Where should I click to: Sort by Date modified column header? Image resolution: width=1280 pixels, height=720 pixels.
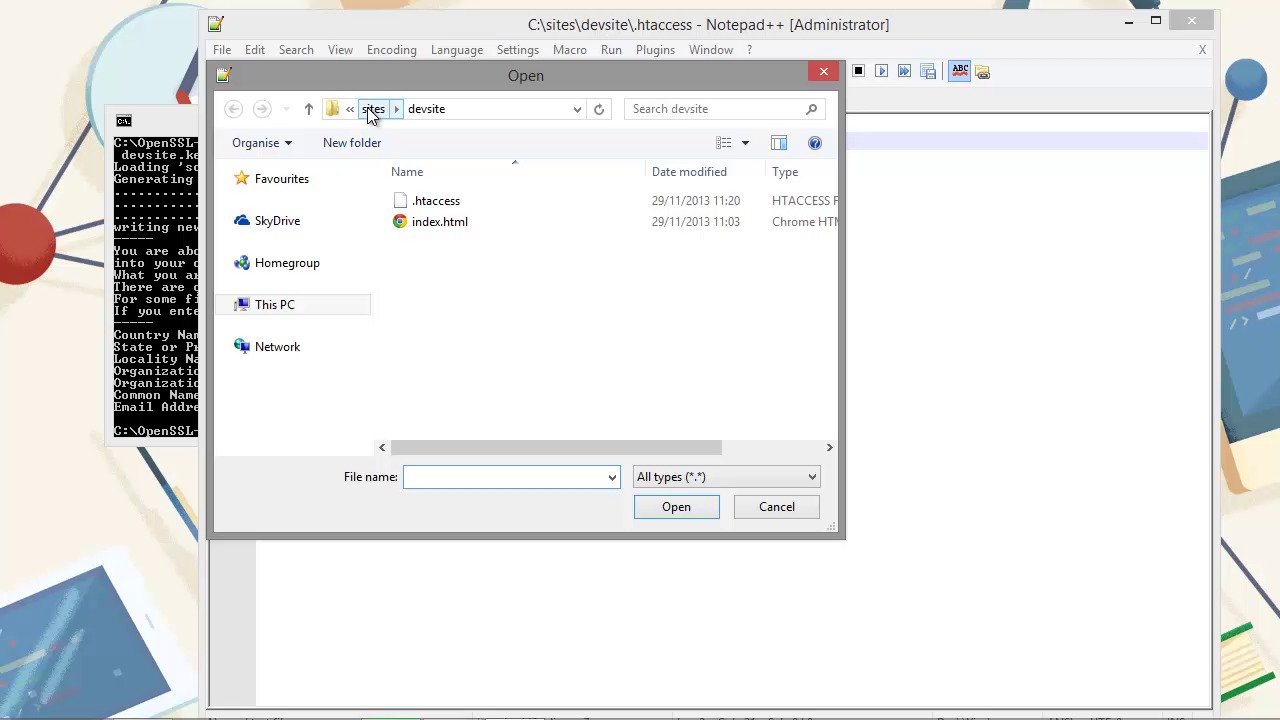(x=689, y=172)
